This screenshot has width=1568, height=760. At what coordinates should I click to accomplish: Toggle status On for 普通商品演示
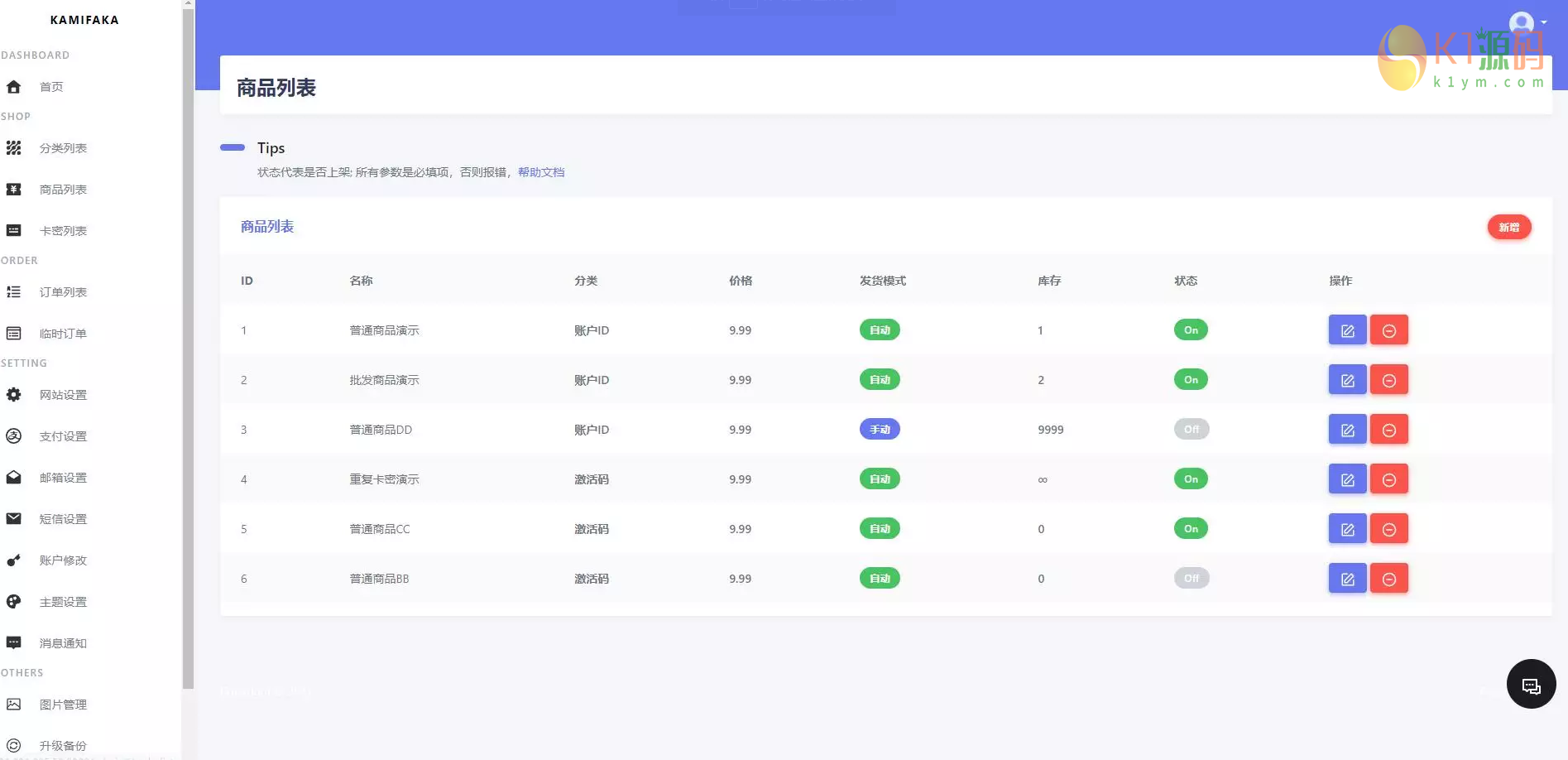click(1191, 330)
